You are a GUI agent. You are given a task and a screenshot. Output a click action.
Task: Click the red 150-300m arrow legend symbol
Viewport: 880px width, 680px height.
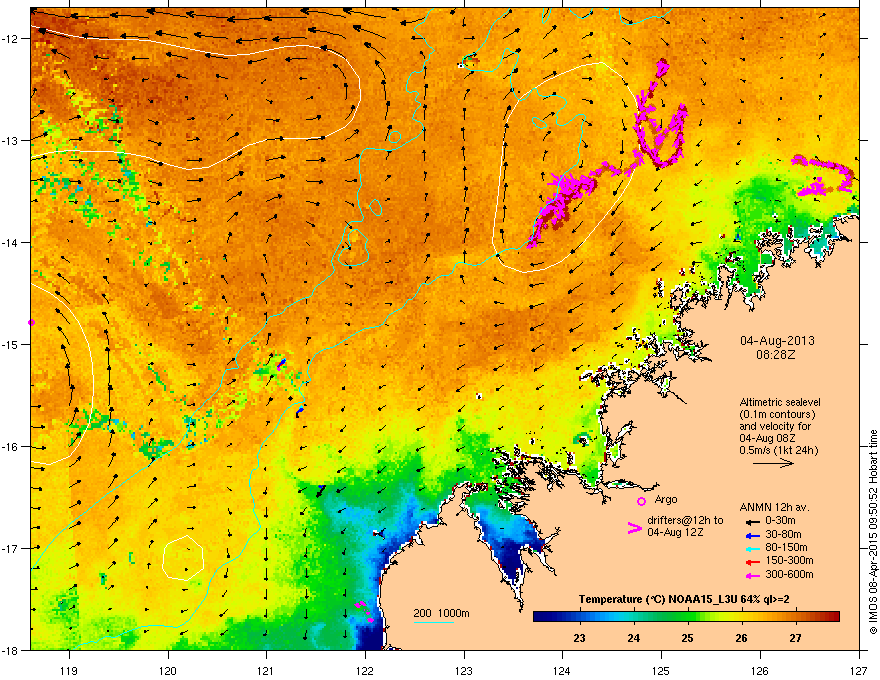[751, 561]
